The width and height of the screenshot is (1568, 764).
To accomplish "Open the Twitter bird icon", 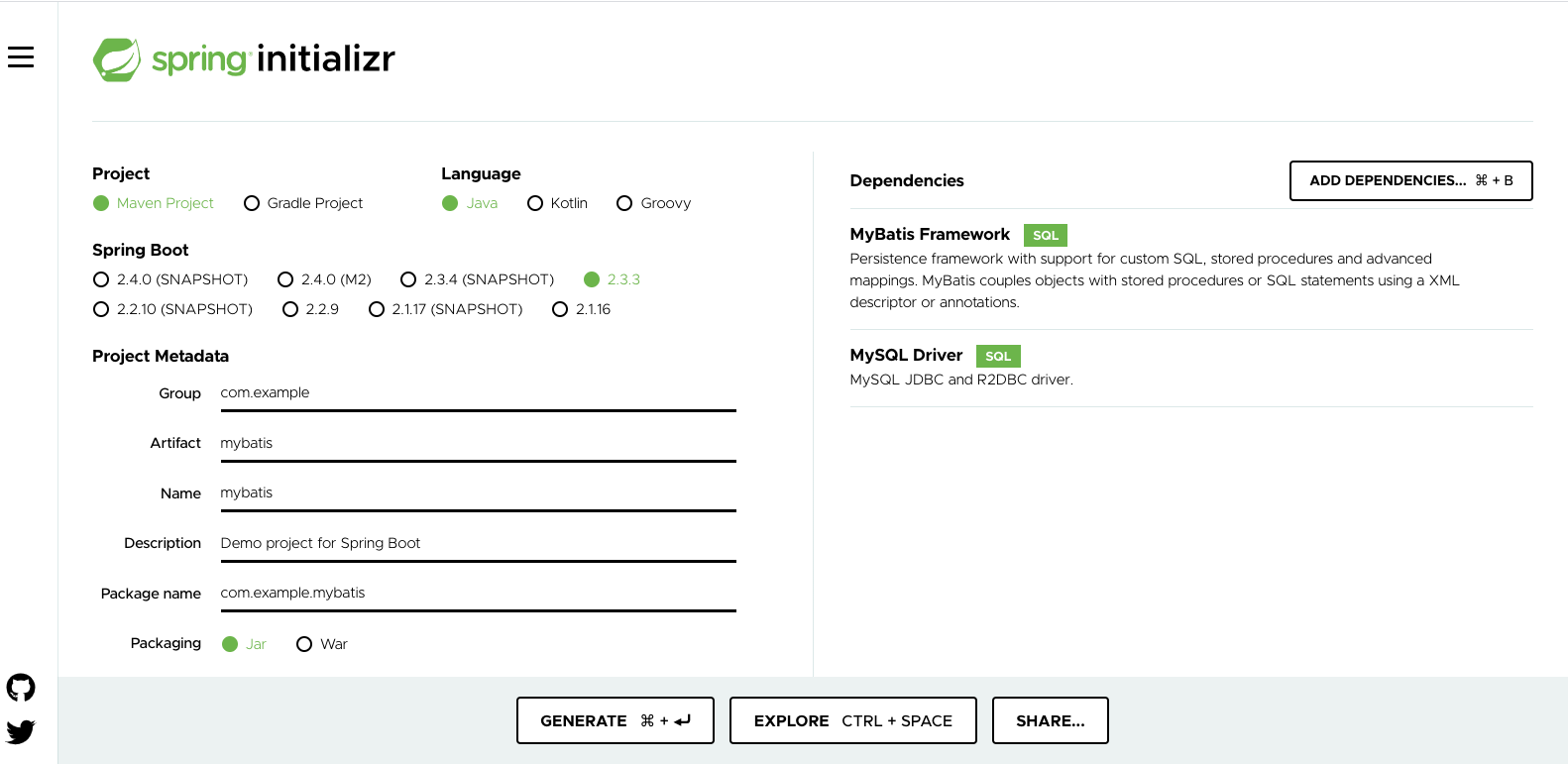I will [x=21, y=731].
